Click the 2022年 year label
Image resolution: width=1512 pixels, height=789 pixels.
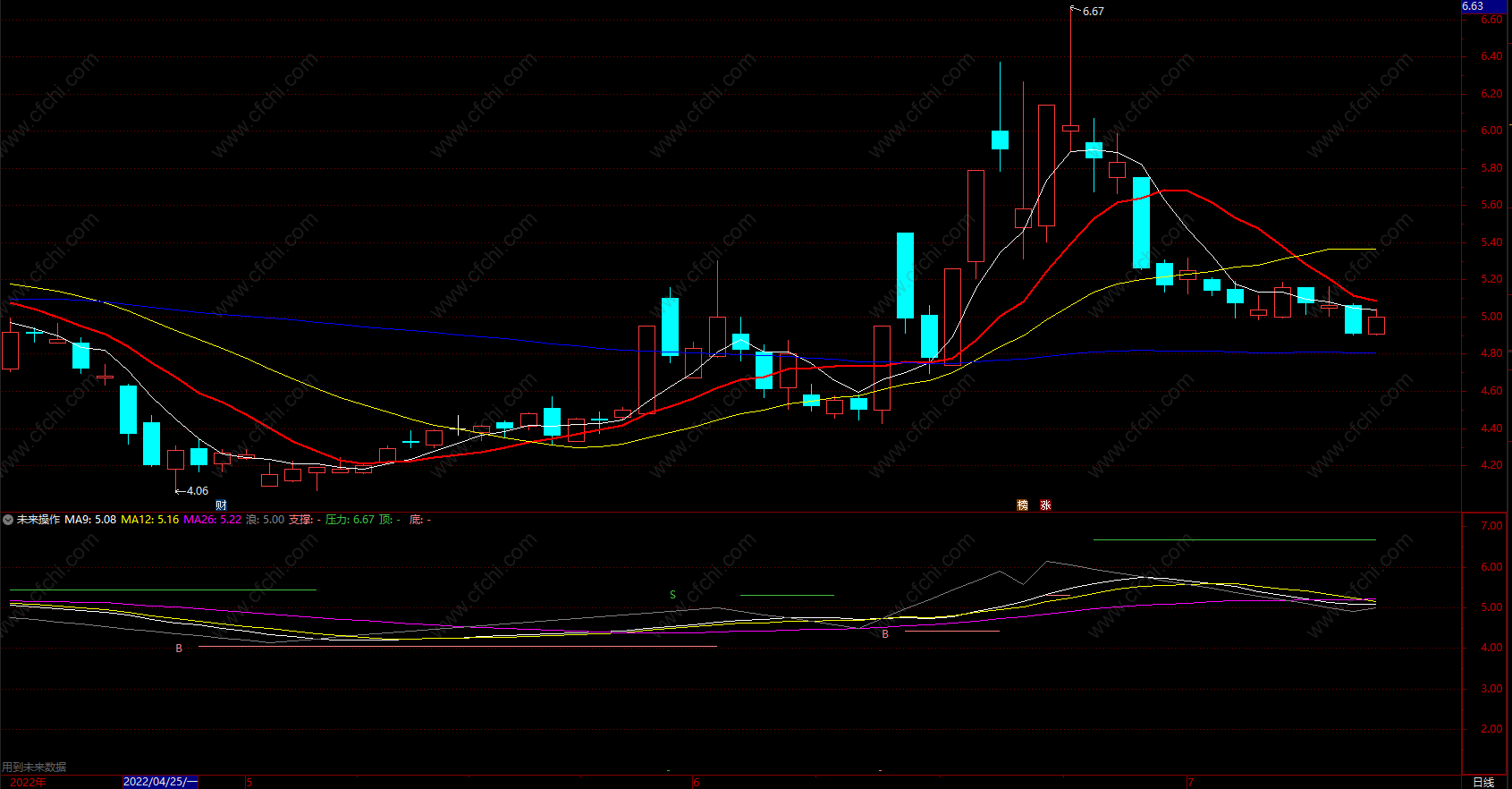click(x=28, y=782)
